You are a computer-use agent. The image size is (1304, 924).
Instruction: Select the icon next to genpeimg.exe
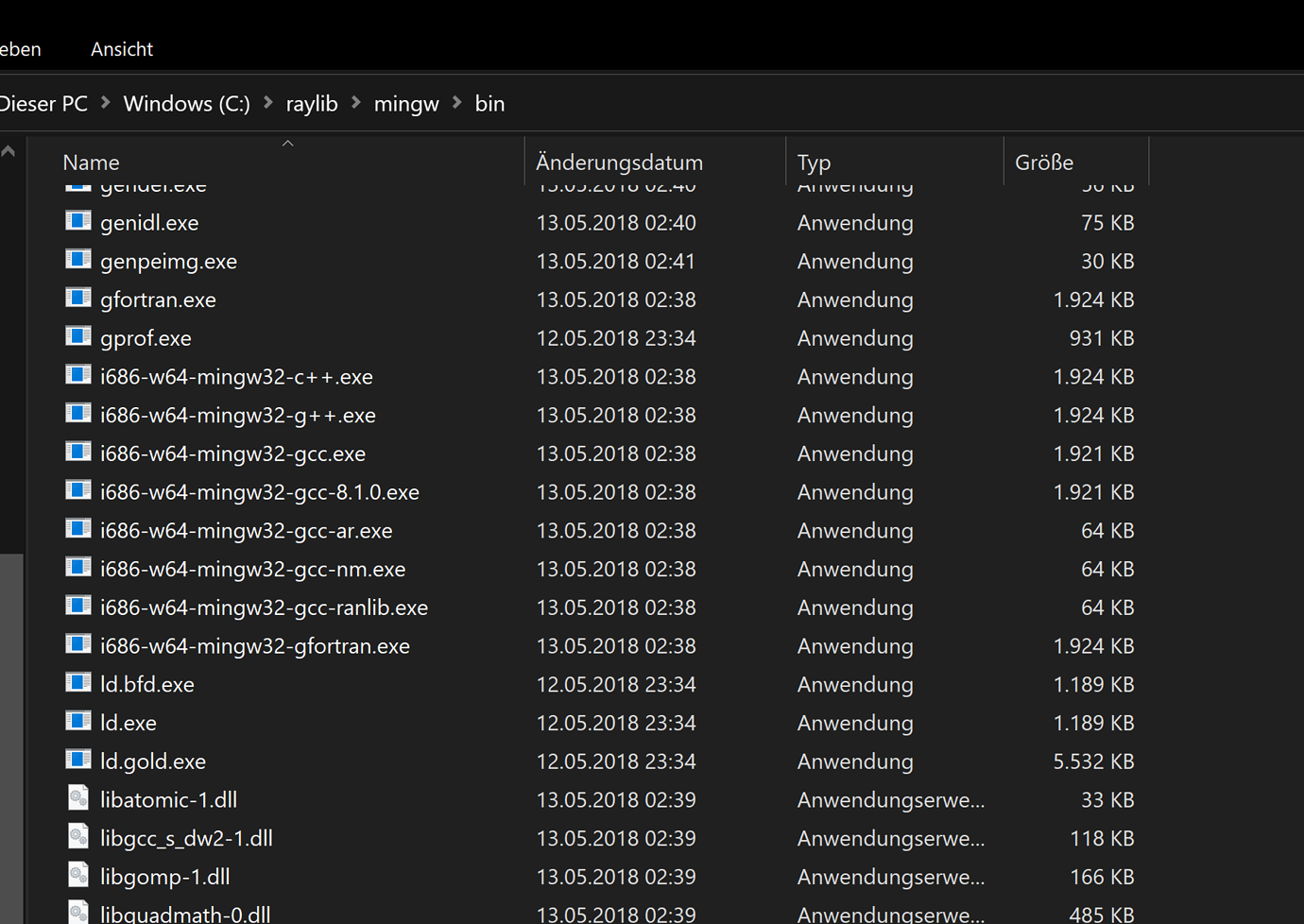click(78, 259)
